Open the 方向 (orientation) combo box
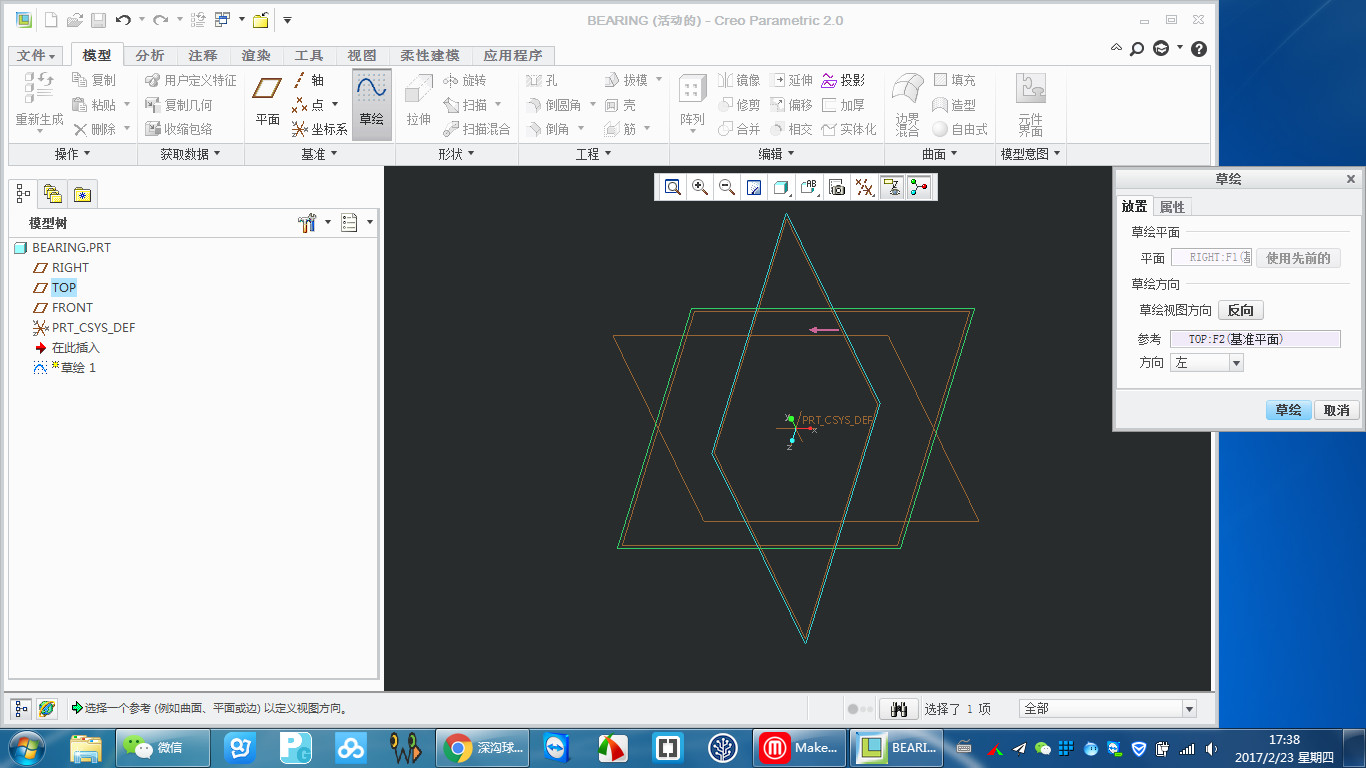Image resolution: width=1366 pixels, height=768 pixels. tap(1207, 363)
